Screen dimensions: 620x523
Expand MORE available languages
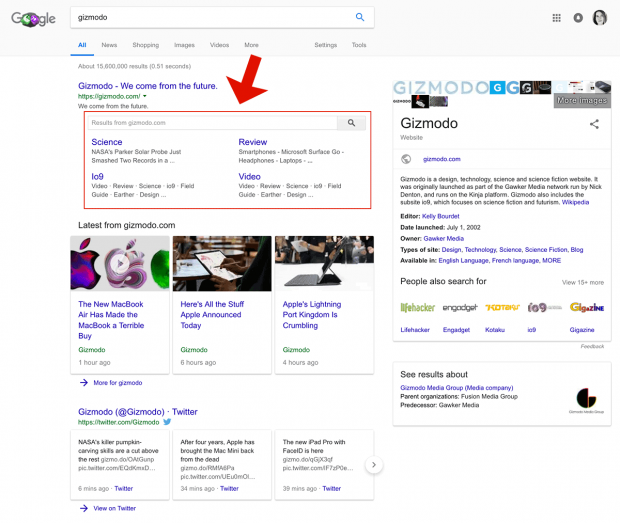[x=552, y=261]
